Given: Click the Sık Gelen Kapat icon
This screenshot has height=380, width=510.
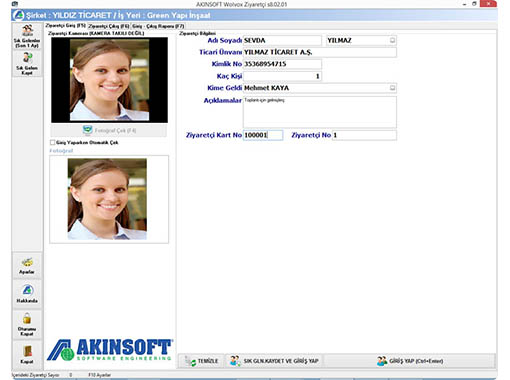Looking at the screenshot, I should (27, 64).
